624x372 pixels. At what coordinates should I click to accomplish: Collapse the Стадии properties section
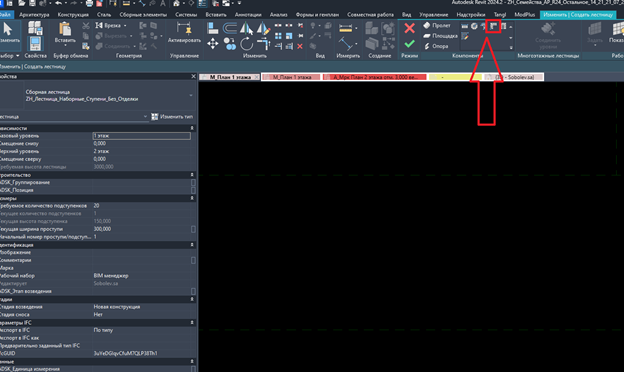[192, 299]
